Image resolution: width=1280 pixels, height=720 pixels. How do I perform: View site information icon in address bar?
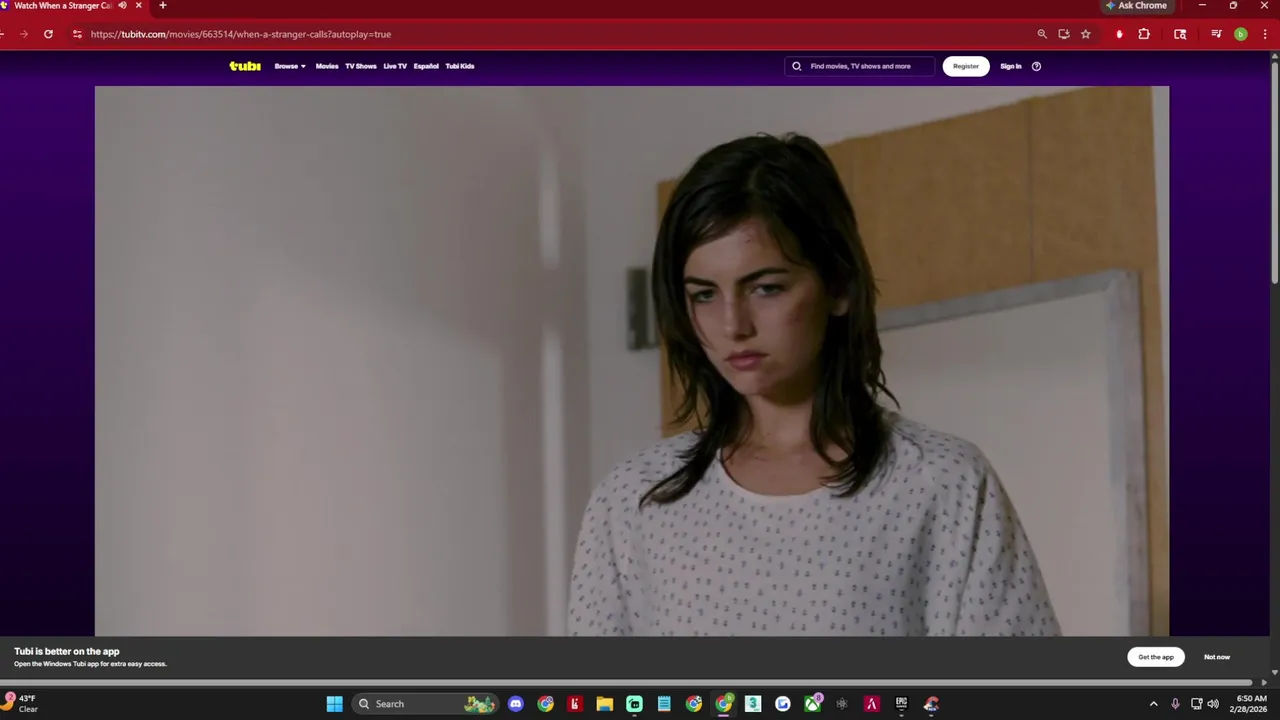pos(77,34)
